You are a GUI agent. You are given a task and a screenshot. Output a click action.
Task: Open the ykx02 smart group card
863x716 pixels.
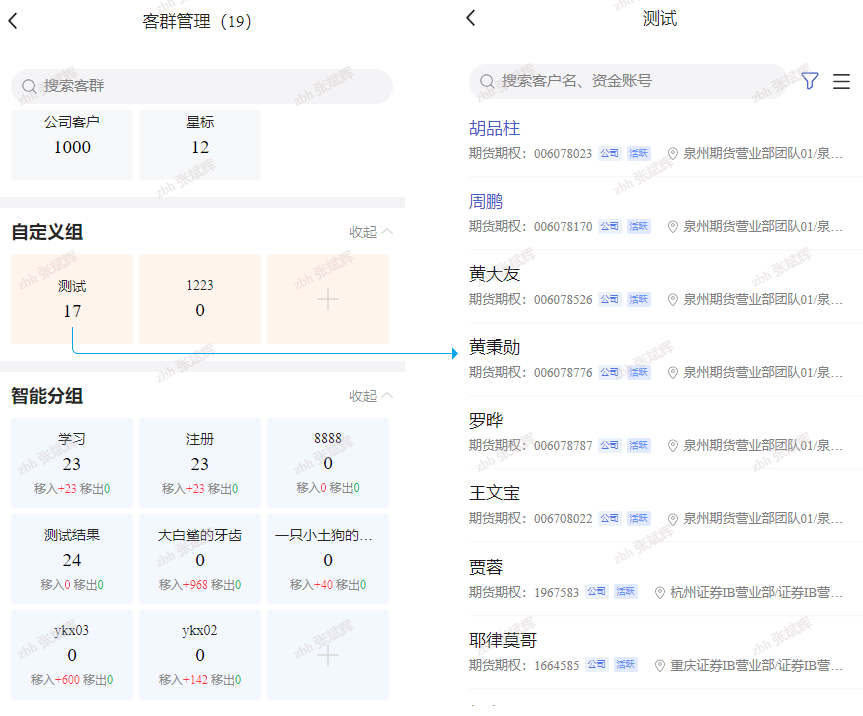[x=200, y=655]
